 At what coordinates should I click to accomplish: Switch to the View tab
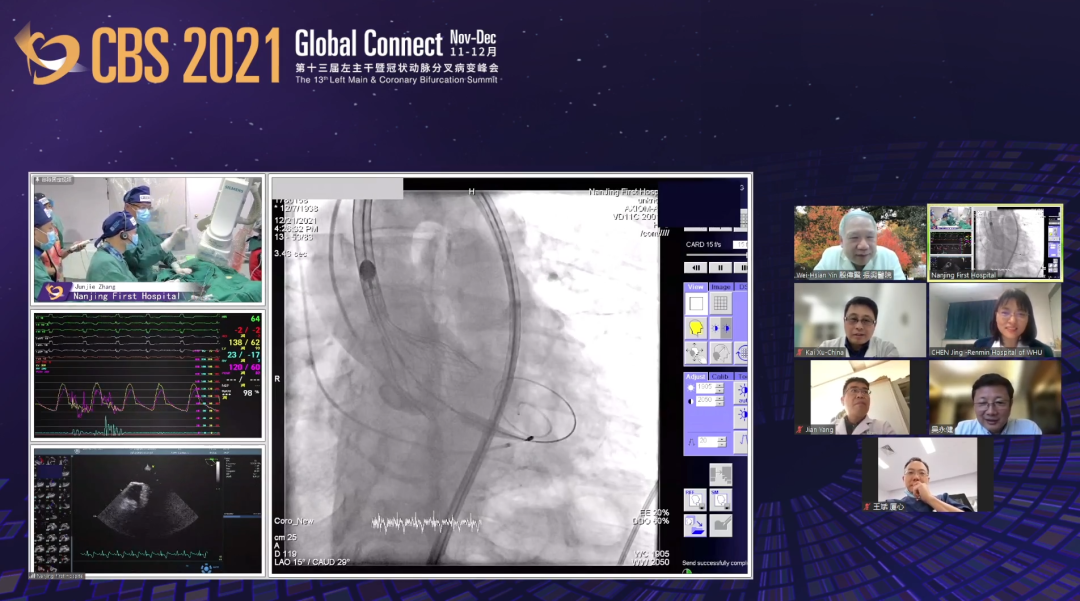click(x=695, y=287)
